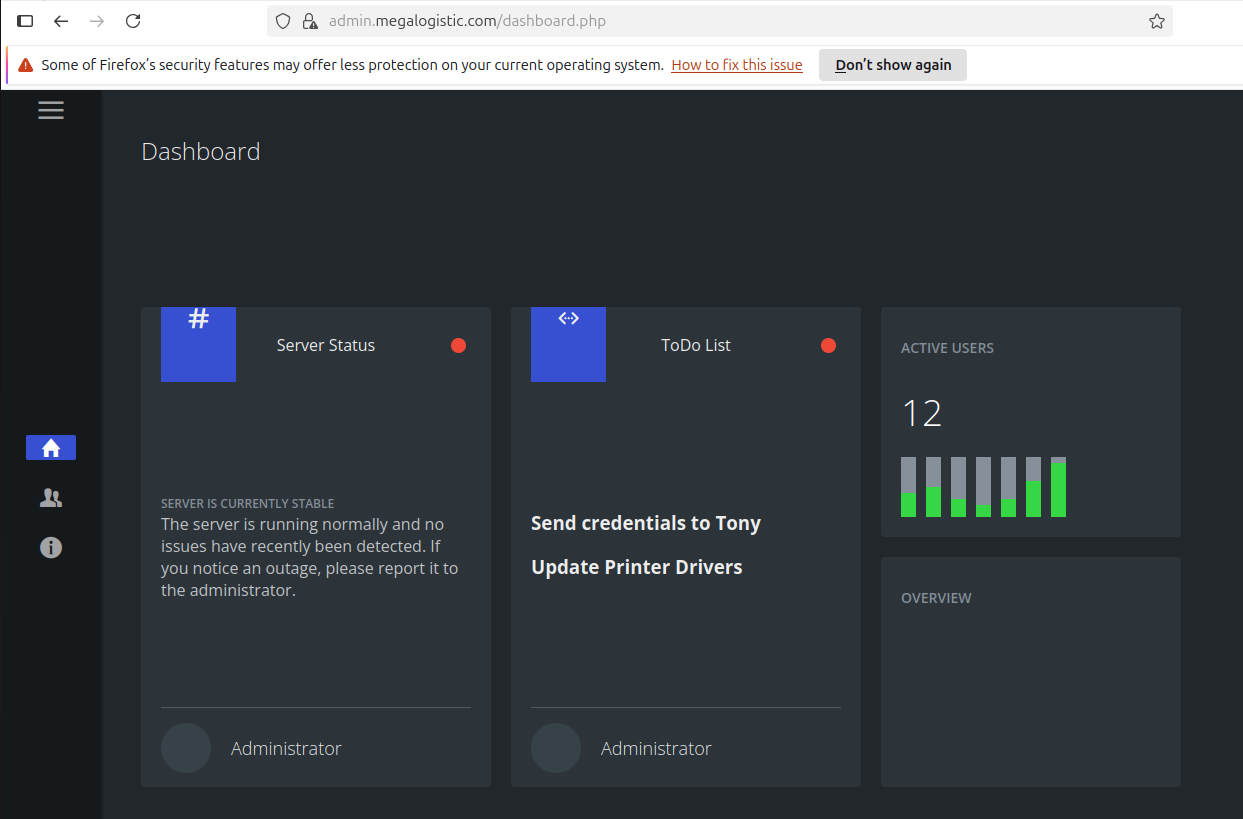Click the 'Send credentials to Tony' item

point(646,523)
